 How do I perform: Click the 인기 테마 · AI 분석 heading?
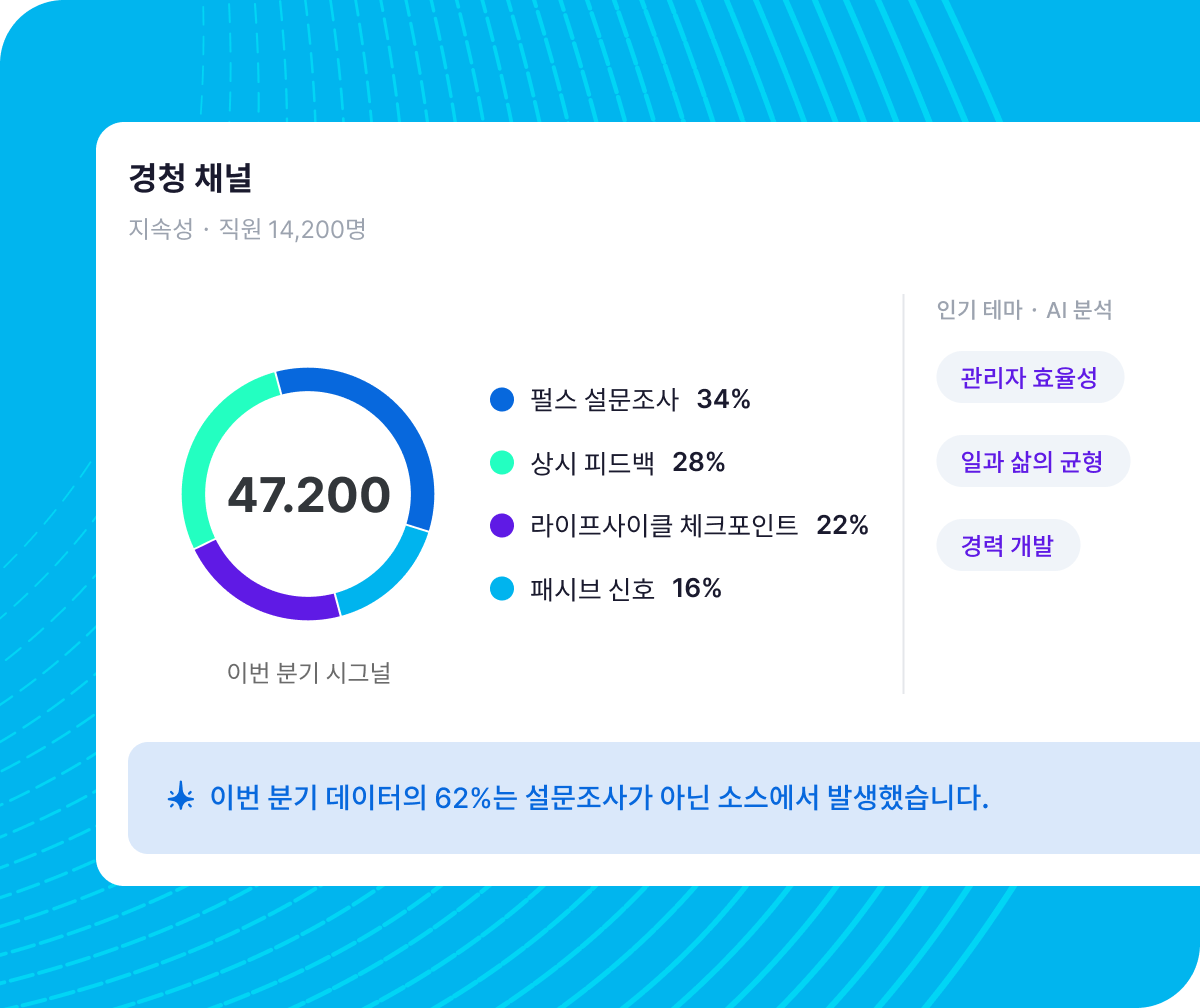point(1024,310)
